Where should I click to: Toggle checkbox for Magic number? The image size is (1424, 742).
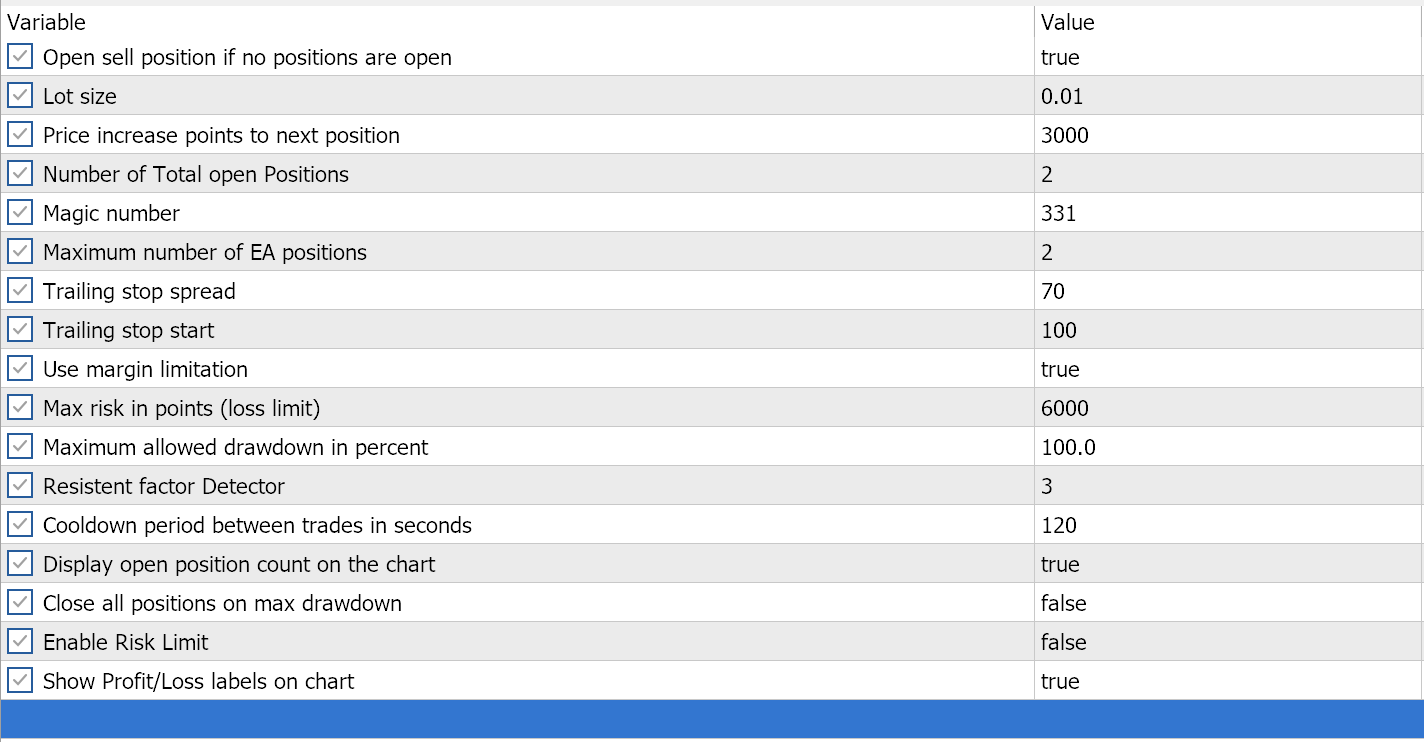point(20,213)
